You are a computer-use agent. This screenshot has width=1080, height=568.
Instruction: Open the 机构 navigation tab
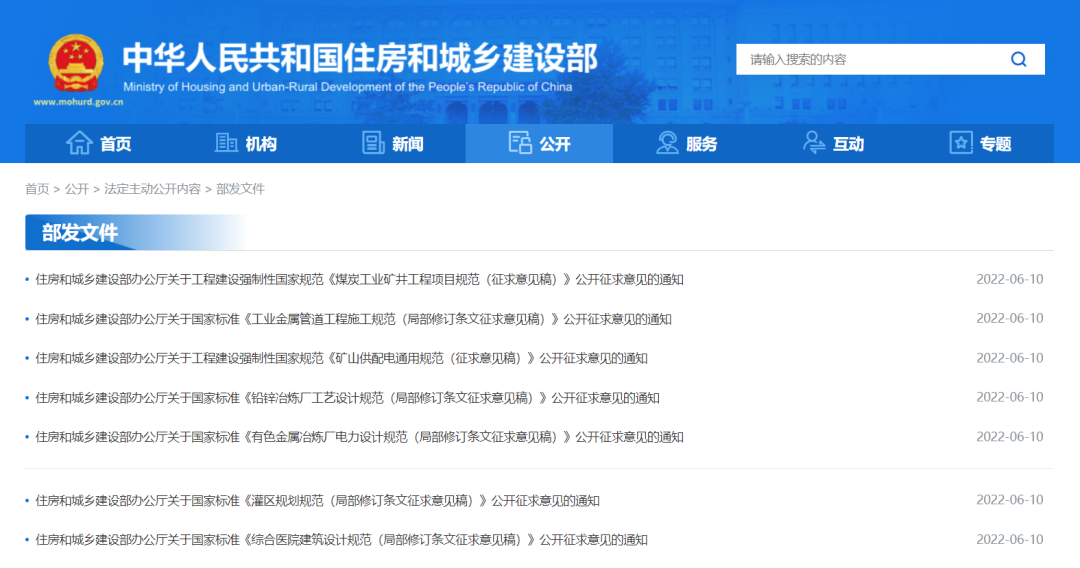click(x=245, y=143)
